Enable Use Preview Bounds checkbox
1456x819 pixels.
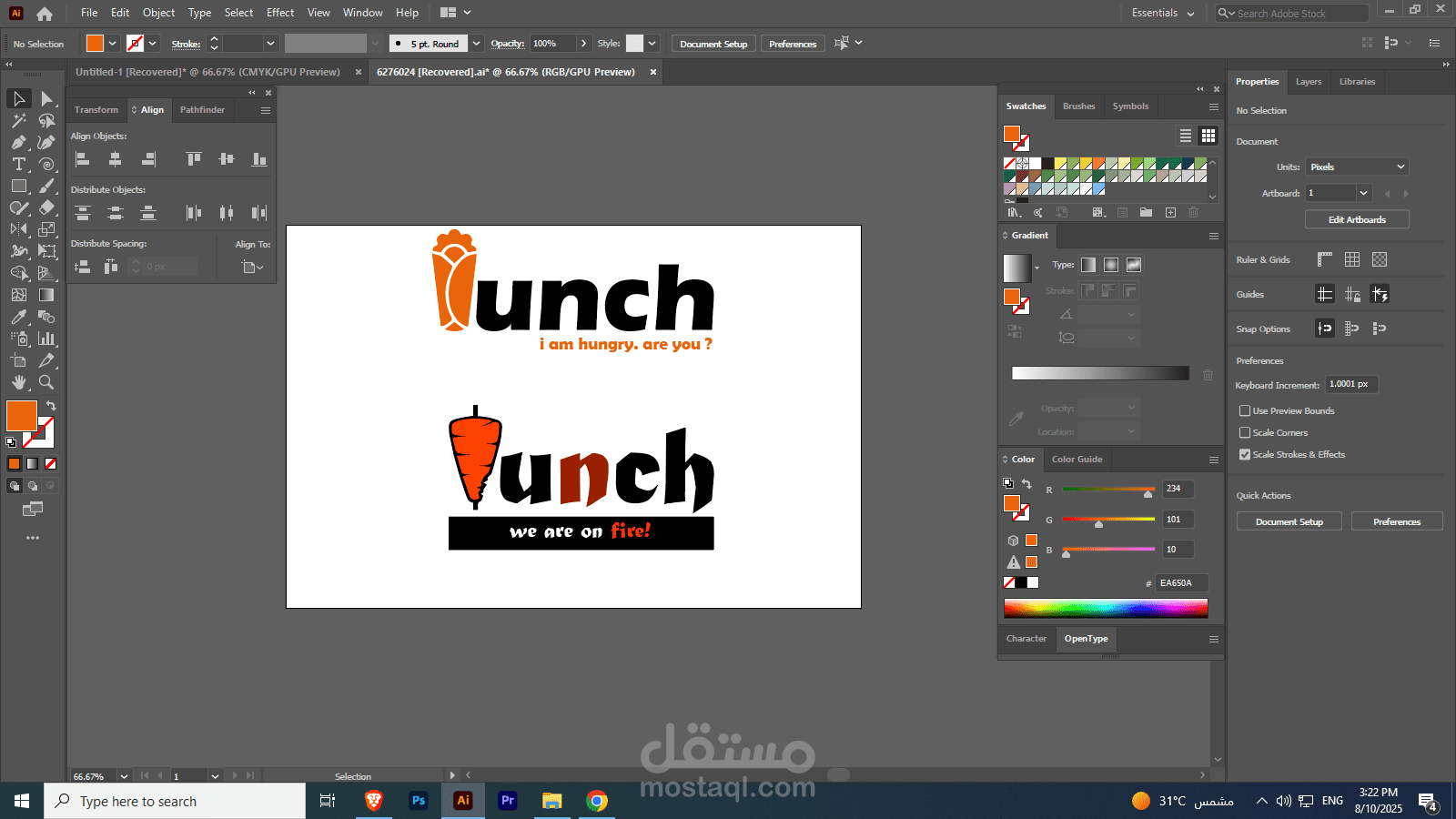pyautogui.click(x=1245, y=411)
